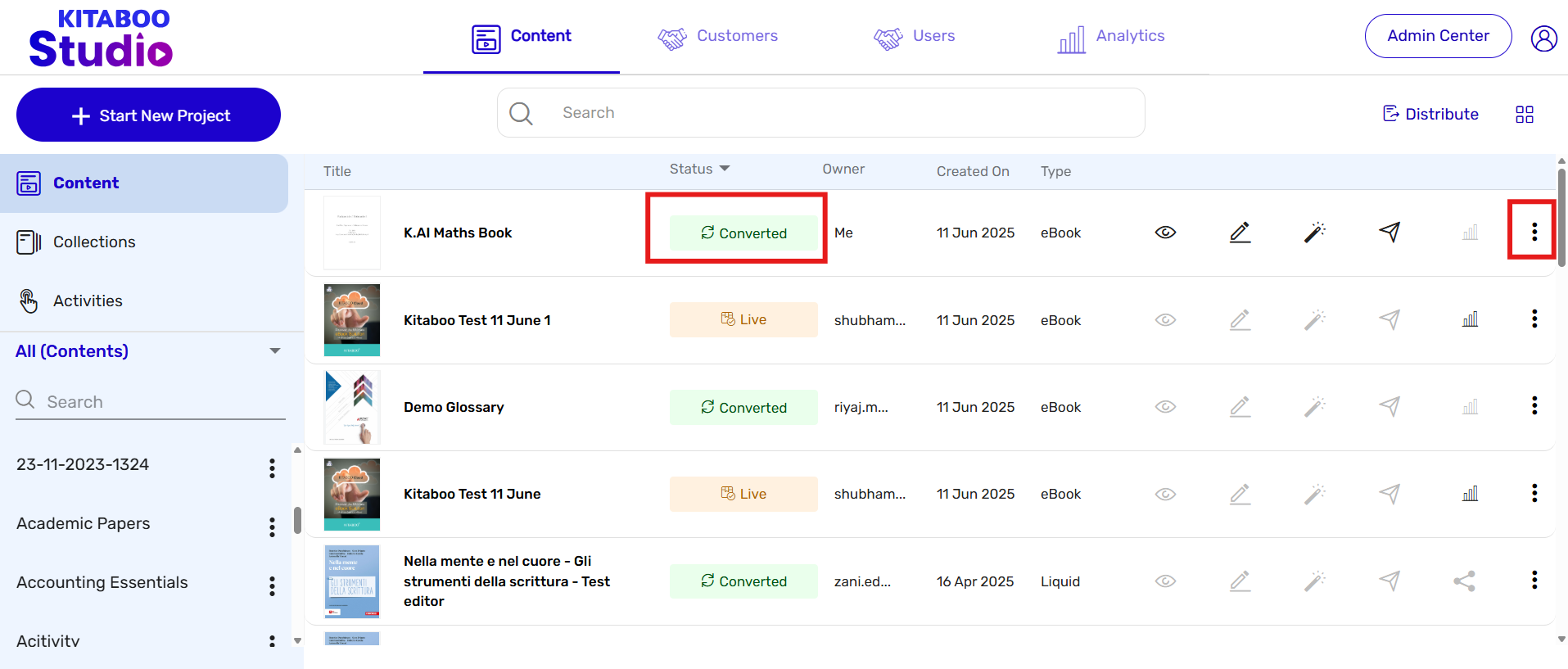Screen dimensions: 1568x669
Task: Open Demo Glossary cover thumbnail
Action: 352,407
